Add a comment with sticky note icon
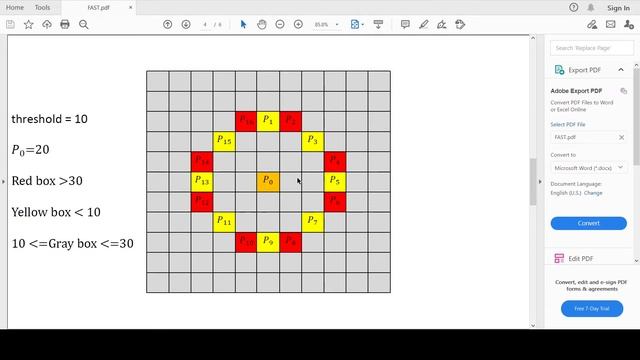 405,24
